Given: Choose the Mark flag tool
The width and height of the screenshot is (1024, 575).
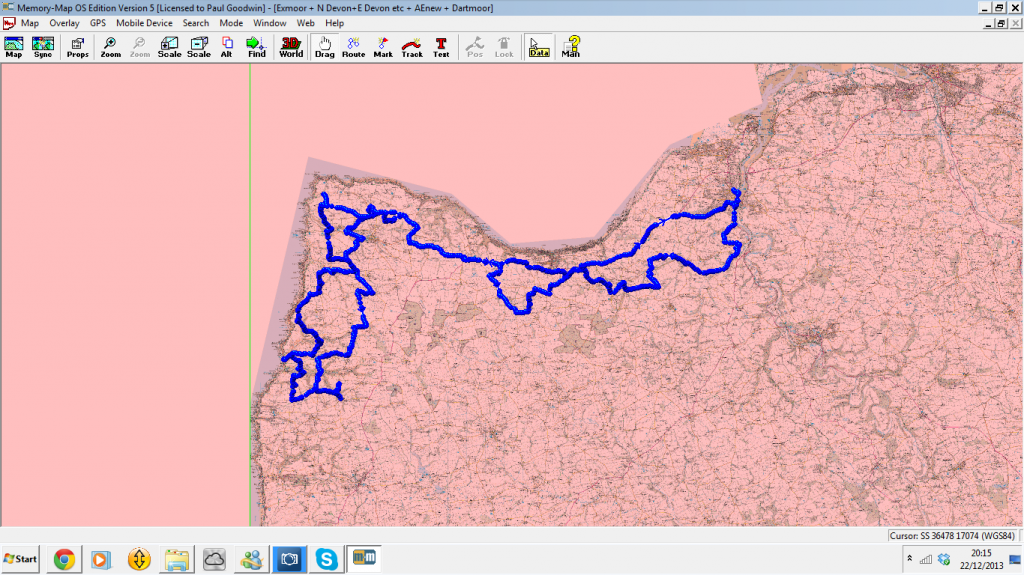Looking at the screenshot, I should coord(383,47).
